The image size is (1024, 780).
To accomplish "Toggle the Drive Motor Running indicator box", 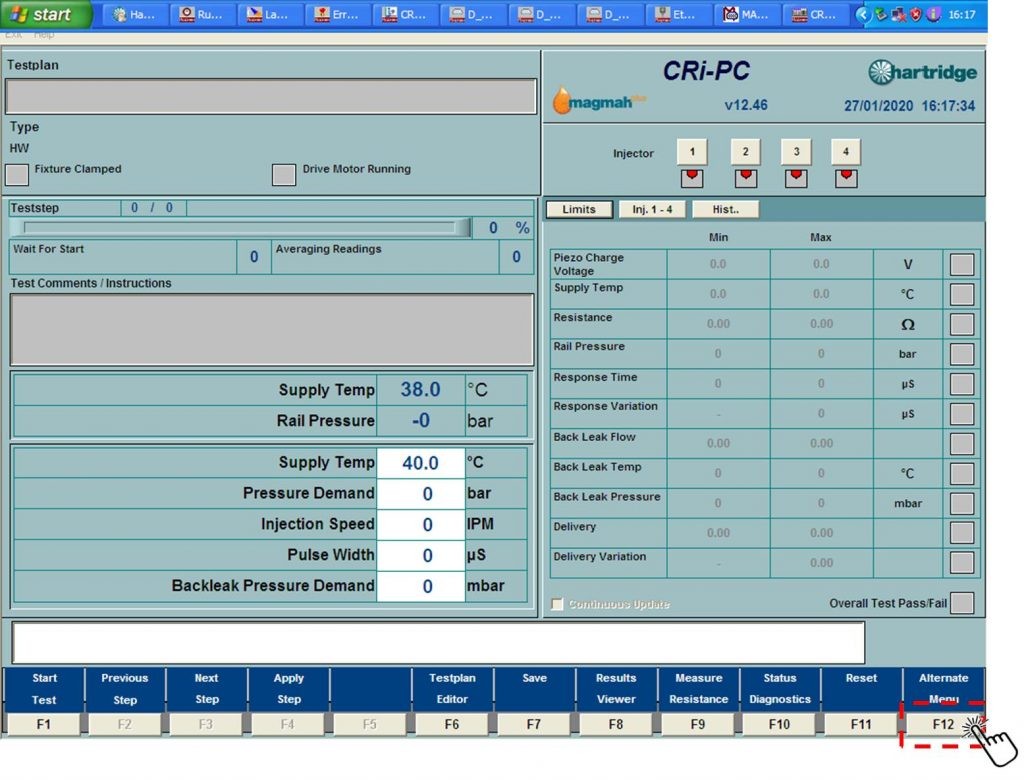I will (x=283, y=174).
